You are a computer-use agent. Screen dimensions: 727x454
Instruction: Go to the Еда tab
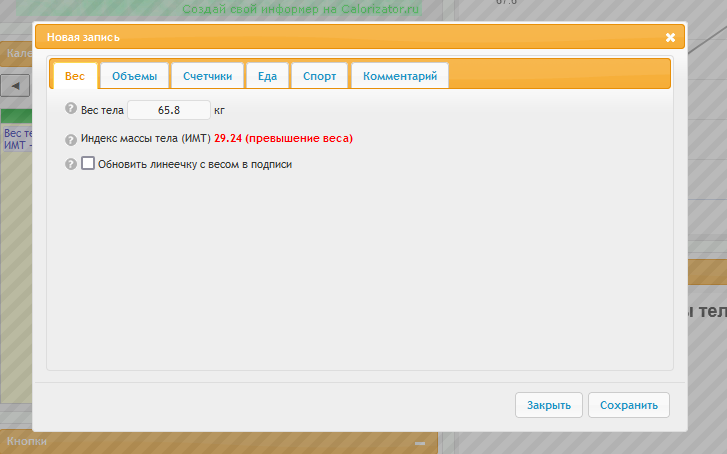(x=268, y=76)
